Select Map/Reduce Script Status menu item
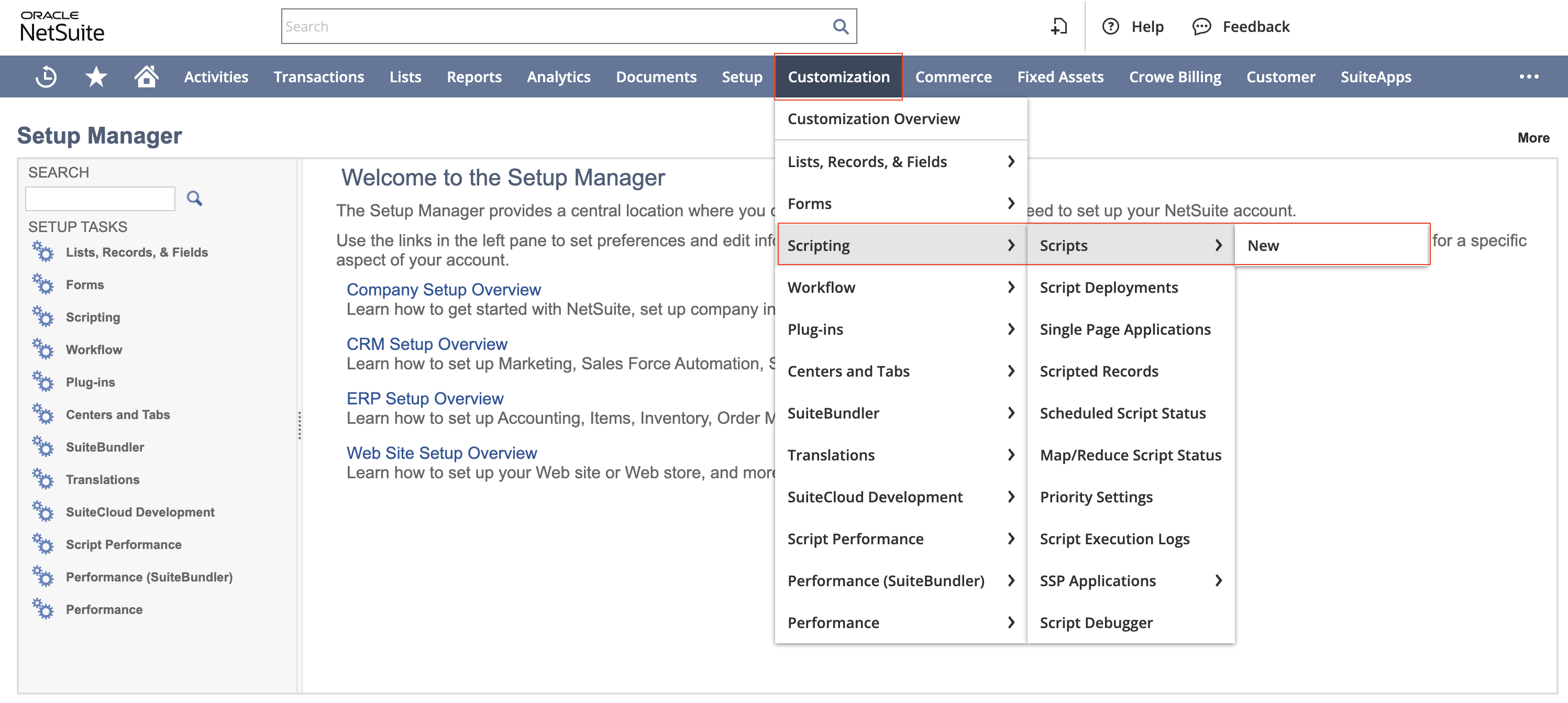The image size is (1568, 703). pos(1130,455)
